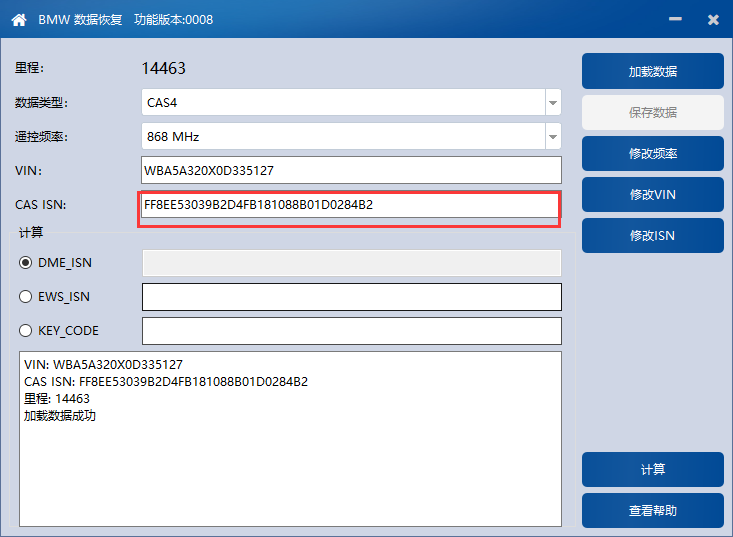Focus the EWS_ISN input field
The image size is (733, 537).
pyautogui.click(x=352, y=297)
